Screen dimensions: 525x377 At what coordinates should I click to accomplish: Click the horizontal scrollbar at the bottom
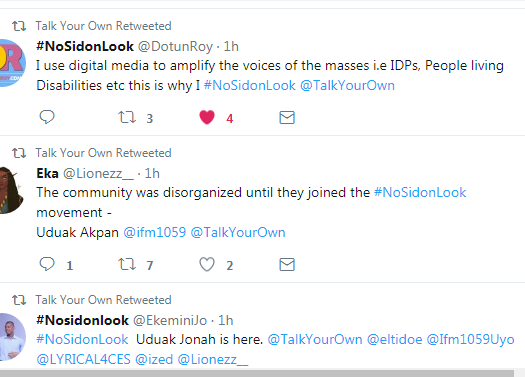257,374
